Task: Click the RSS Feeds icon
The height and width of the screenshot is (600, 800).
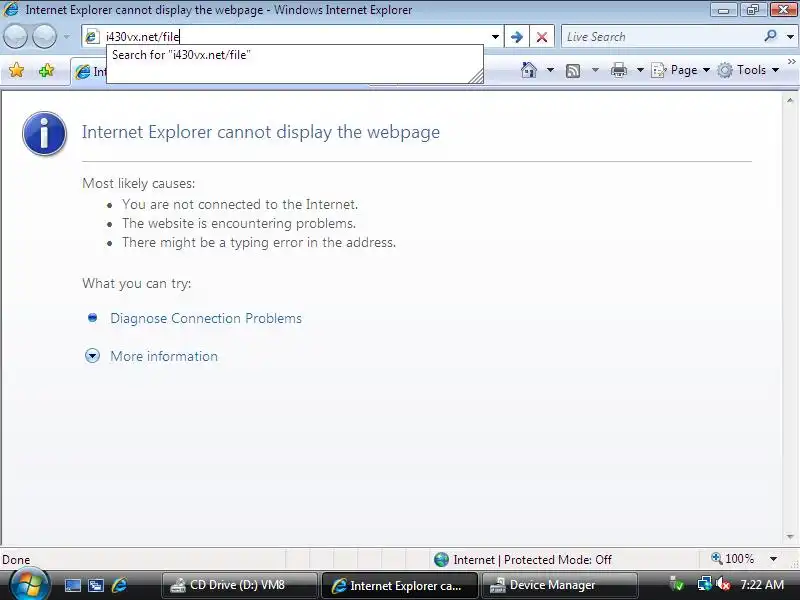Action: [x=573, y=70]
